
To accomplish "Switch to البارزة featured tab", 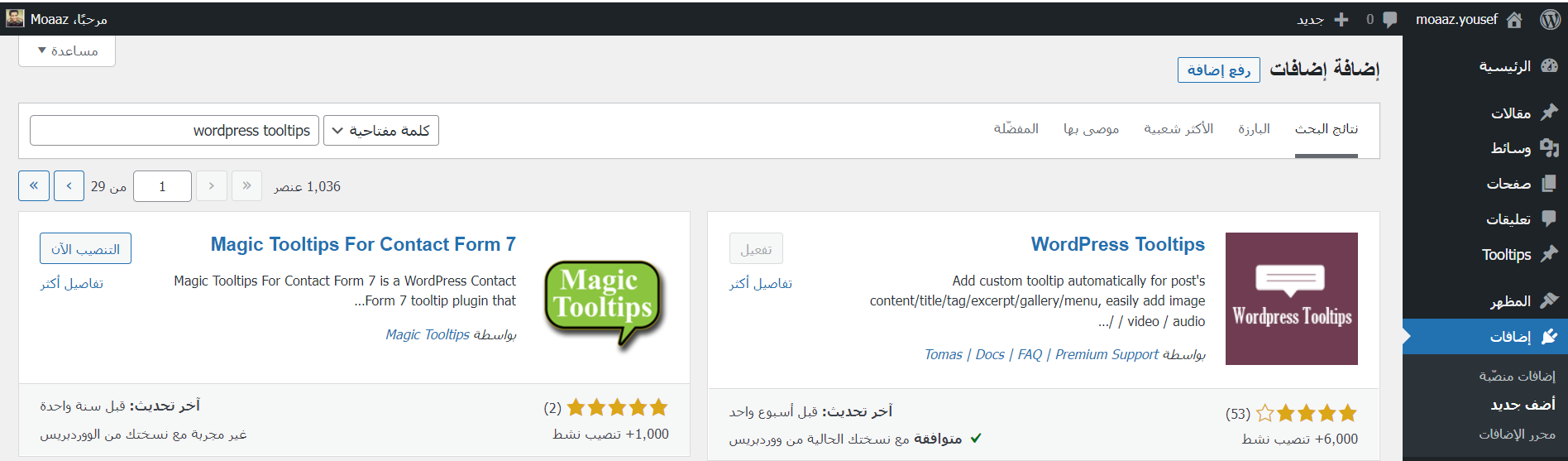I will (x=1254, y=129).
